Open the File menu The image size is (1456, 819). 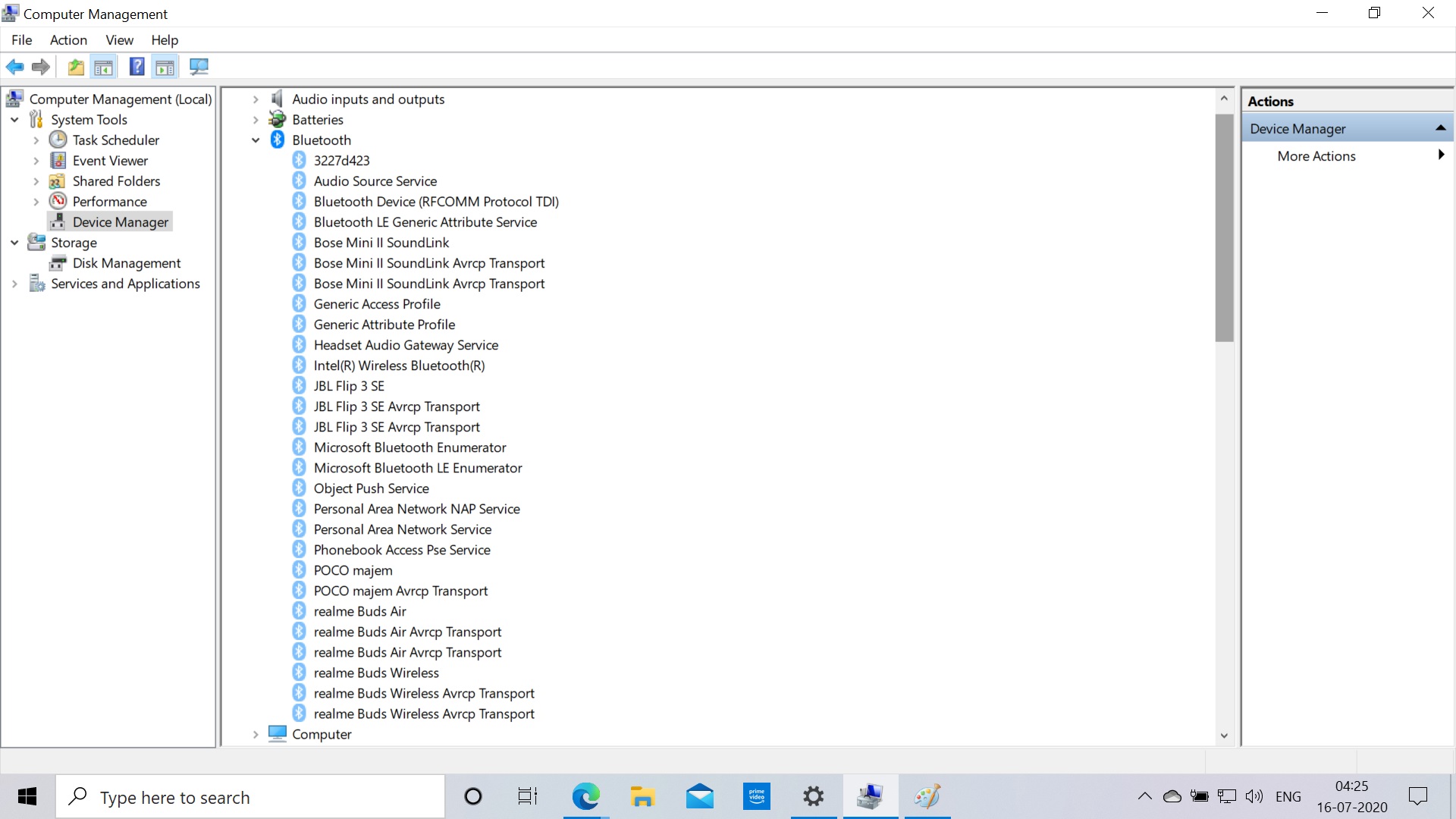(x=22, y=40)
